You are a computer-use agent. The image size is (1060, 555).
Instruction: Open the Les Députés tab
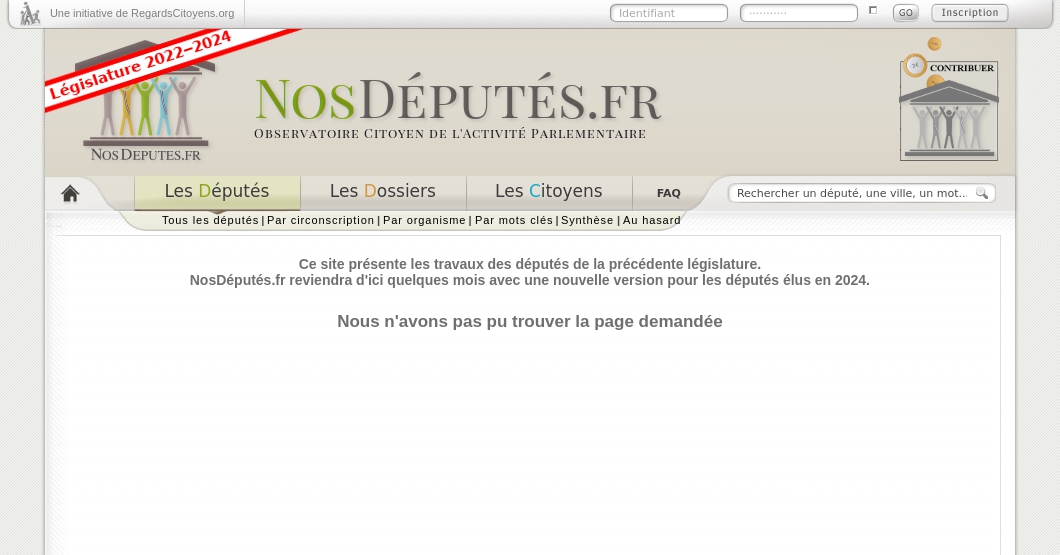[217, 192]
